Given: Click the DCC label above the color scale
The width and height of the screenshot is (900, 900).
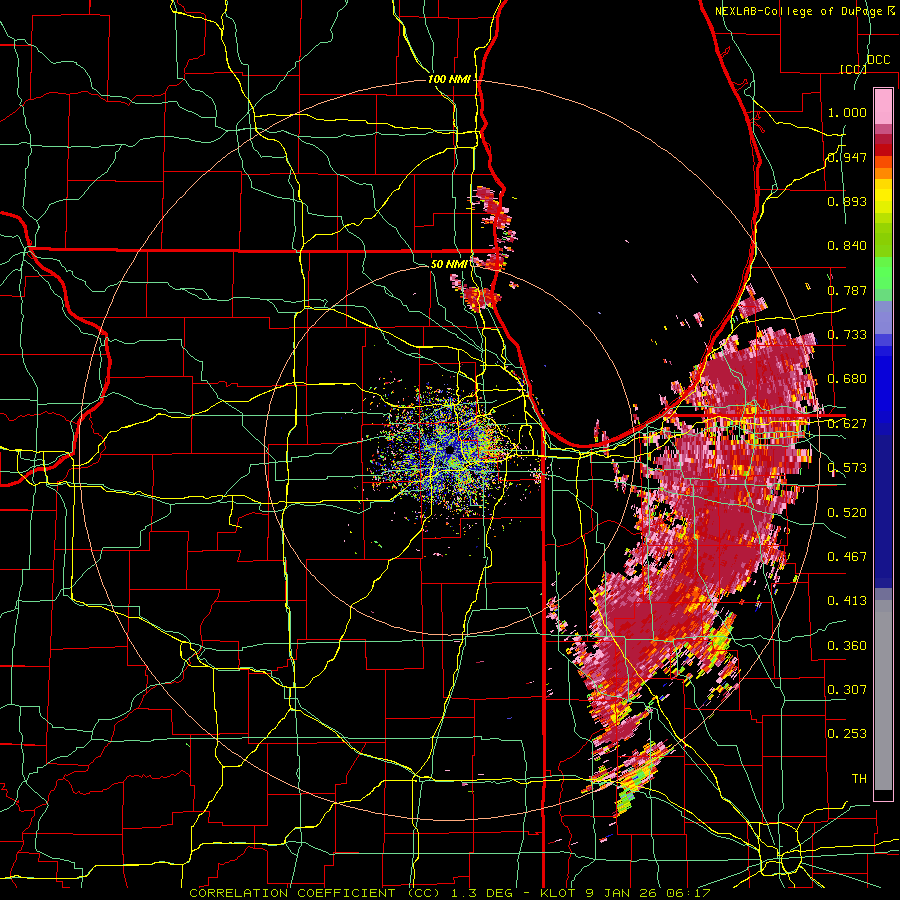Looking at the screenshot, I should (879, 60).
